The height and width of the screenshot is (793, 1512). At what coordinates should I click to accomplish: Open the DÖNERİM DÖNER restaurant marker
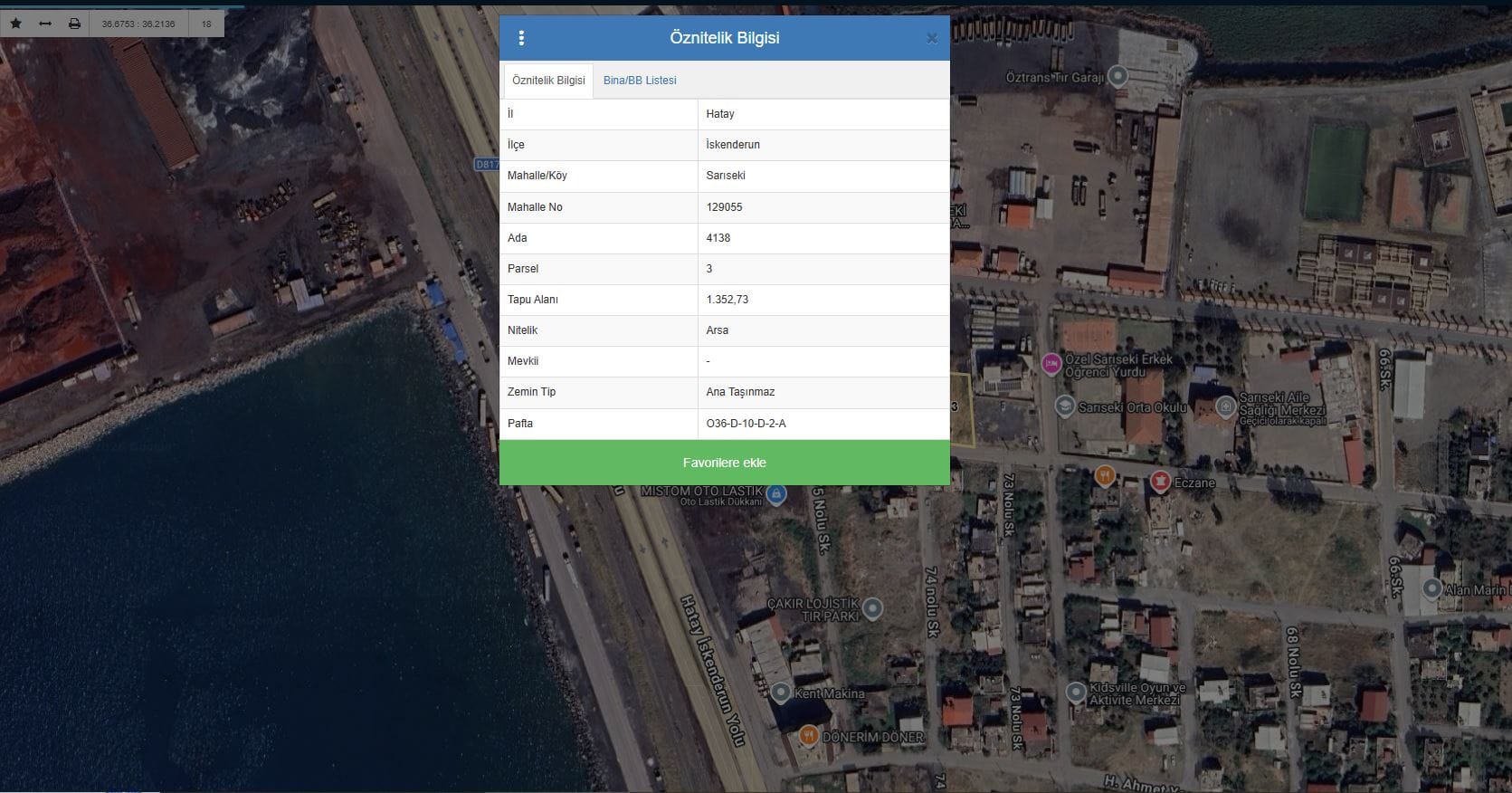(x=808, y=736)
